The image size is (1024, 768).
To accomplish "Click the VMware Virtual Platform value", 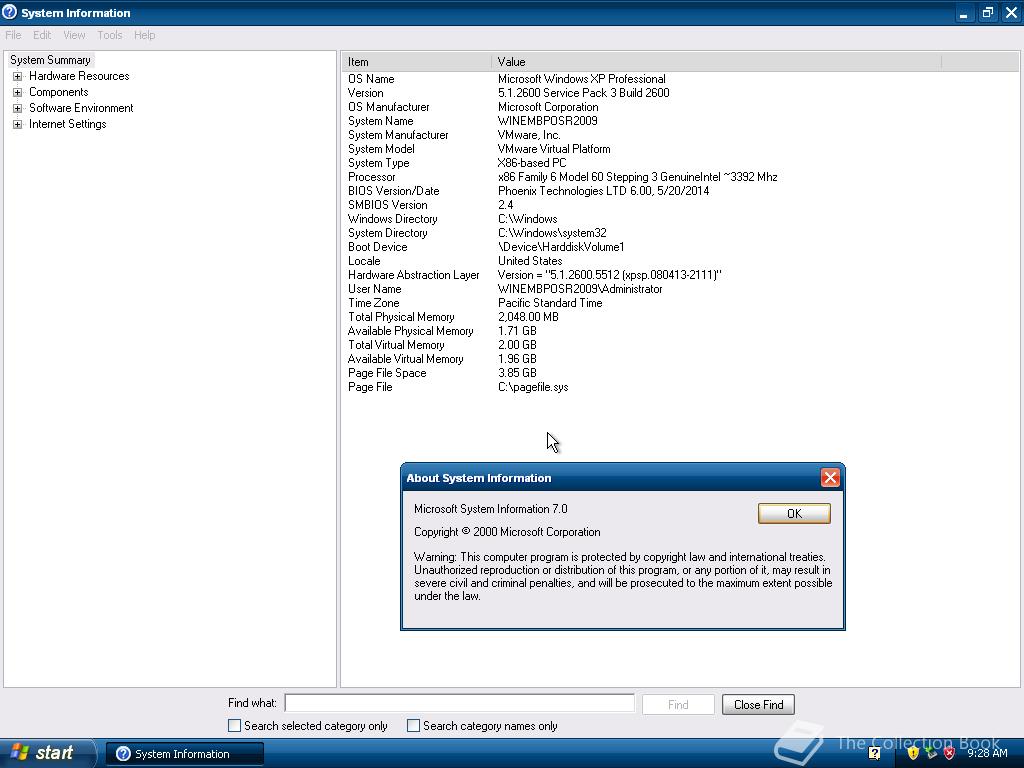I will click(554, 149).
